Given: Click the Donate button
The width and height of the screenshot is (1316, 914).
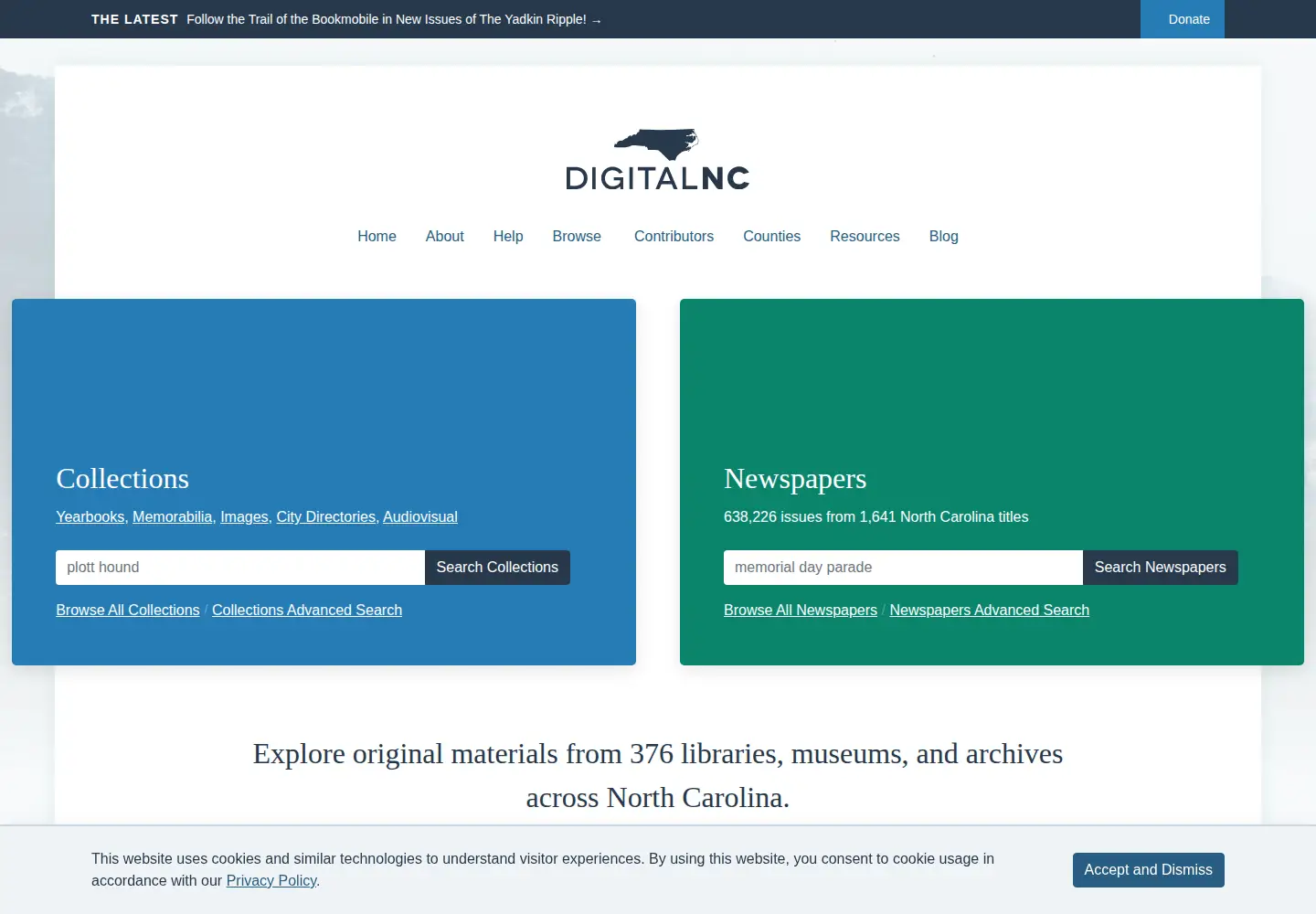Looking at the screenshot, I should click(x=1183, y=19).
